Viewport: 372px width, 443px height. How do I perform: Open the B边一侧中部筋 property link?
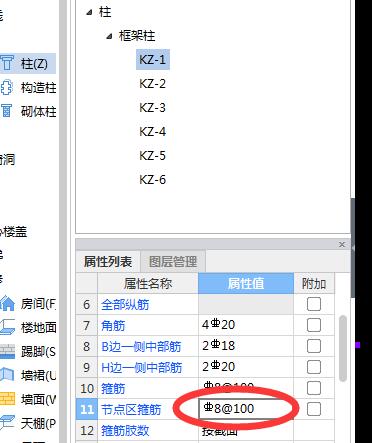[x=141, y=347]
